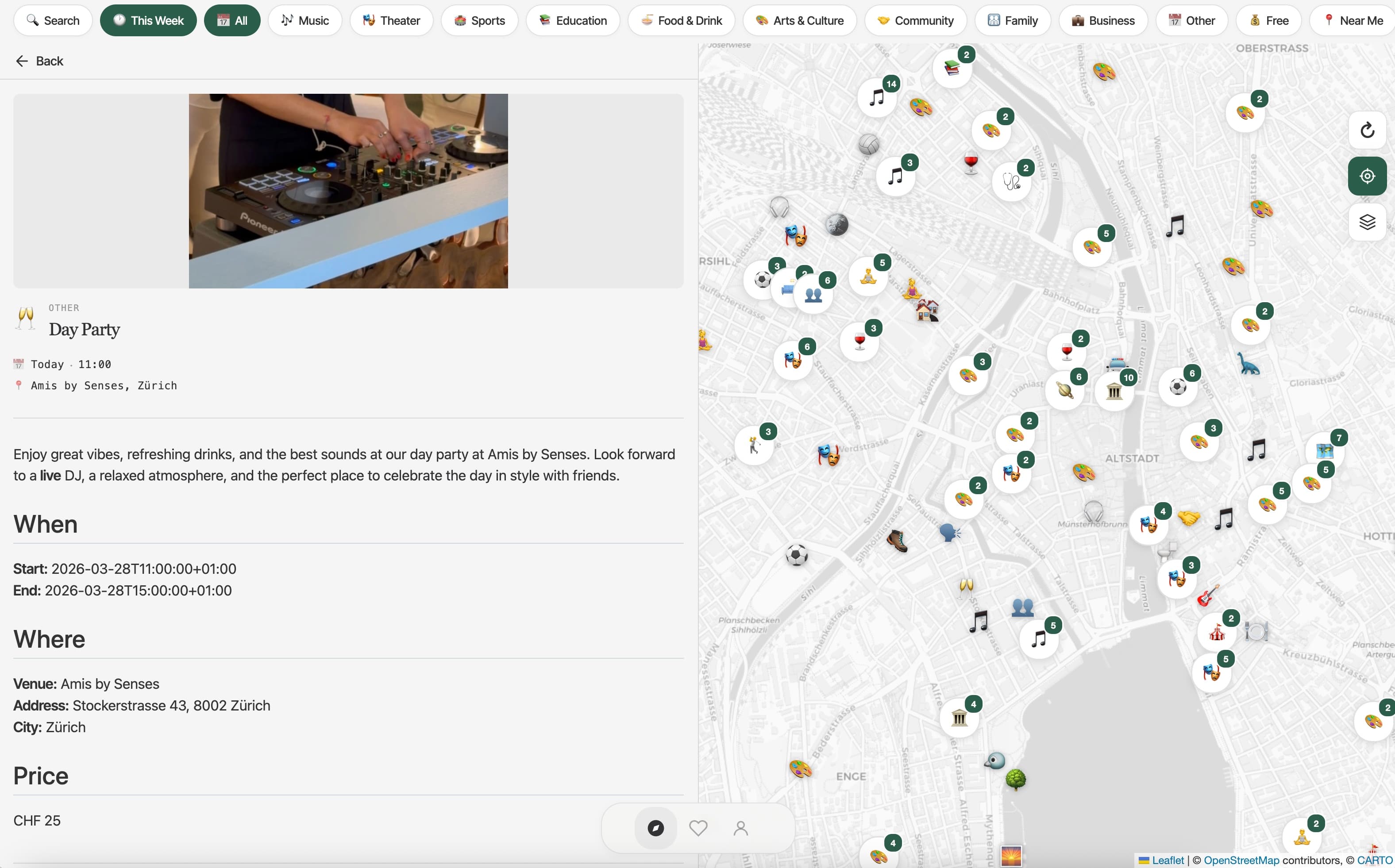Open the map layers control
1395x868 pixels.
(1368, 222)
